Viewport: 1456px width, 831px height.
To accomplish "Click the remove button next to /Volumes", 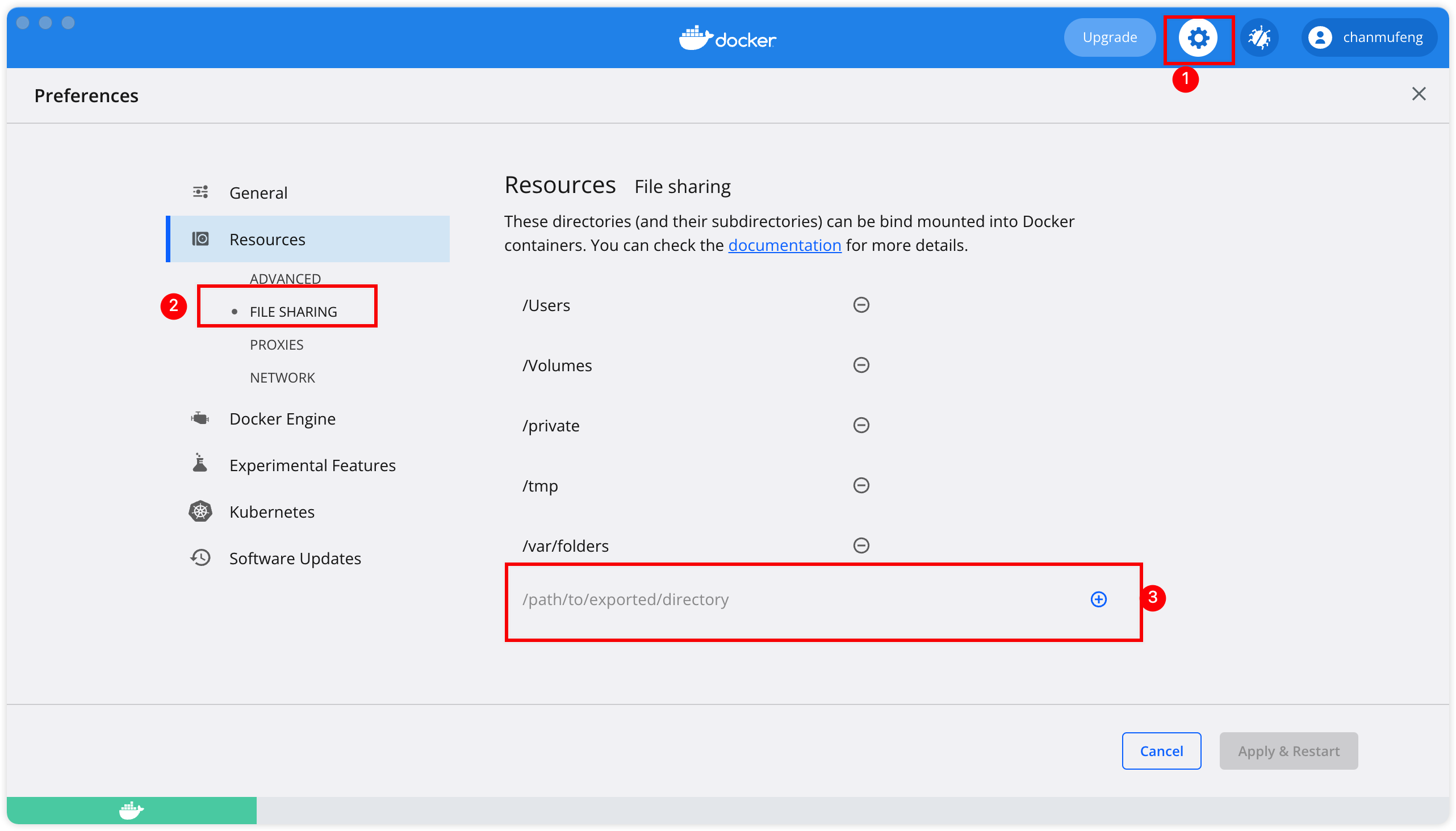I will coord(861,365).
